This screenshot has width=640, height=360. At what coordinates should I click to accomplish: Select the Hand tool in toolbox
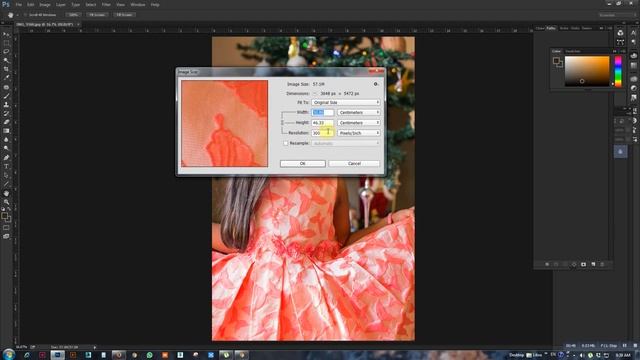(6, 193)
